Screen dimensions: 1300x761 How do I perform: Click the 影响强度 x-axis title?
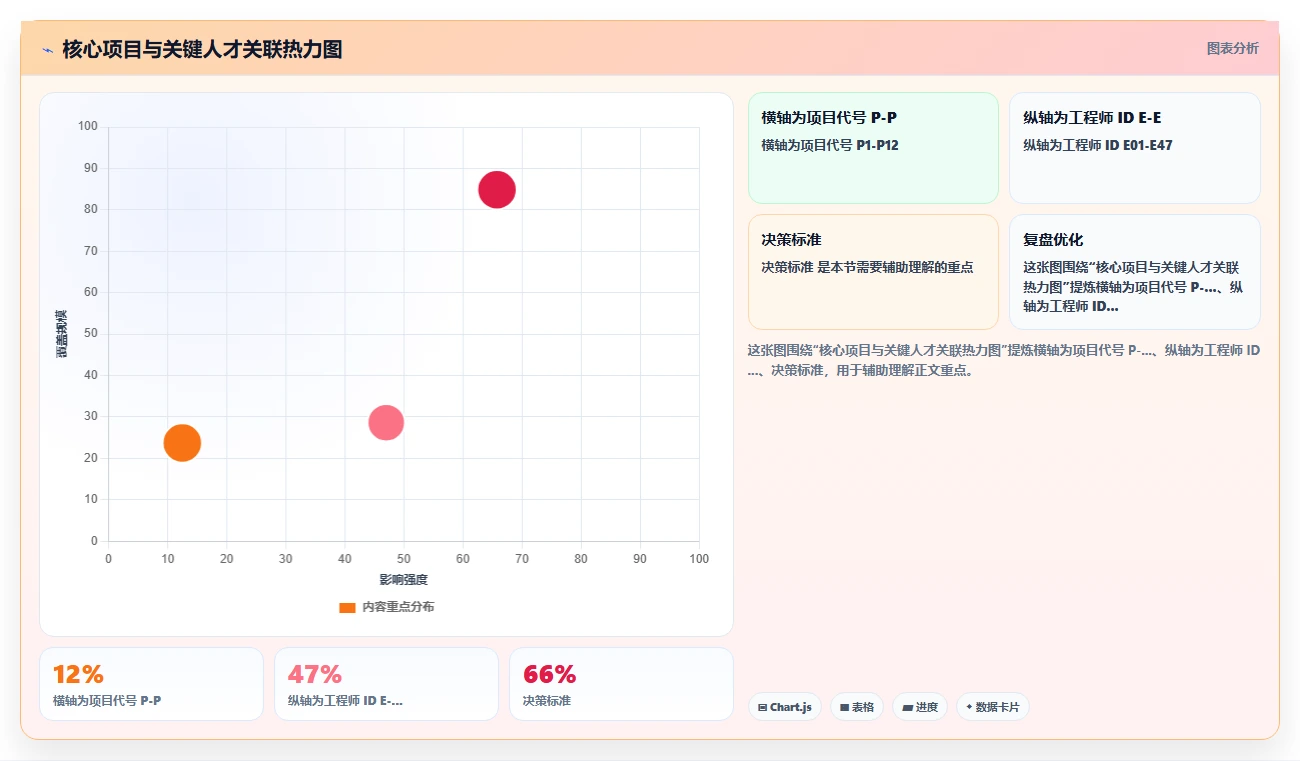[x=403, y=580]
